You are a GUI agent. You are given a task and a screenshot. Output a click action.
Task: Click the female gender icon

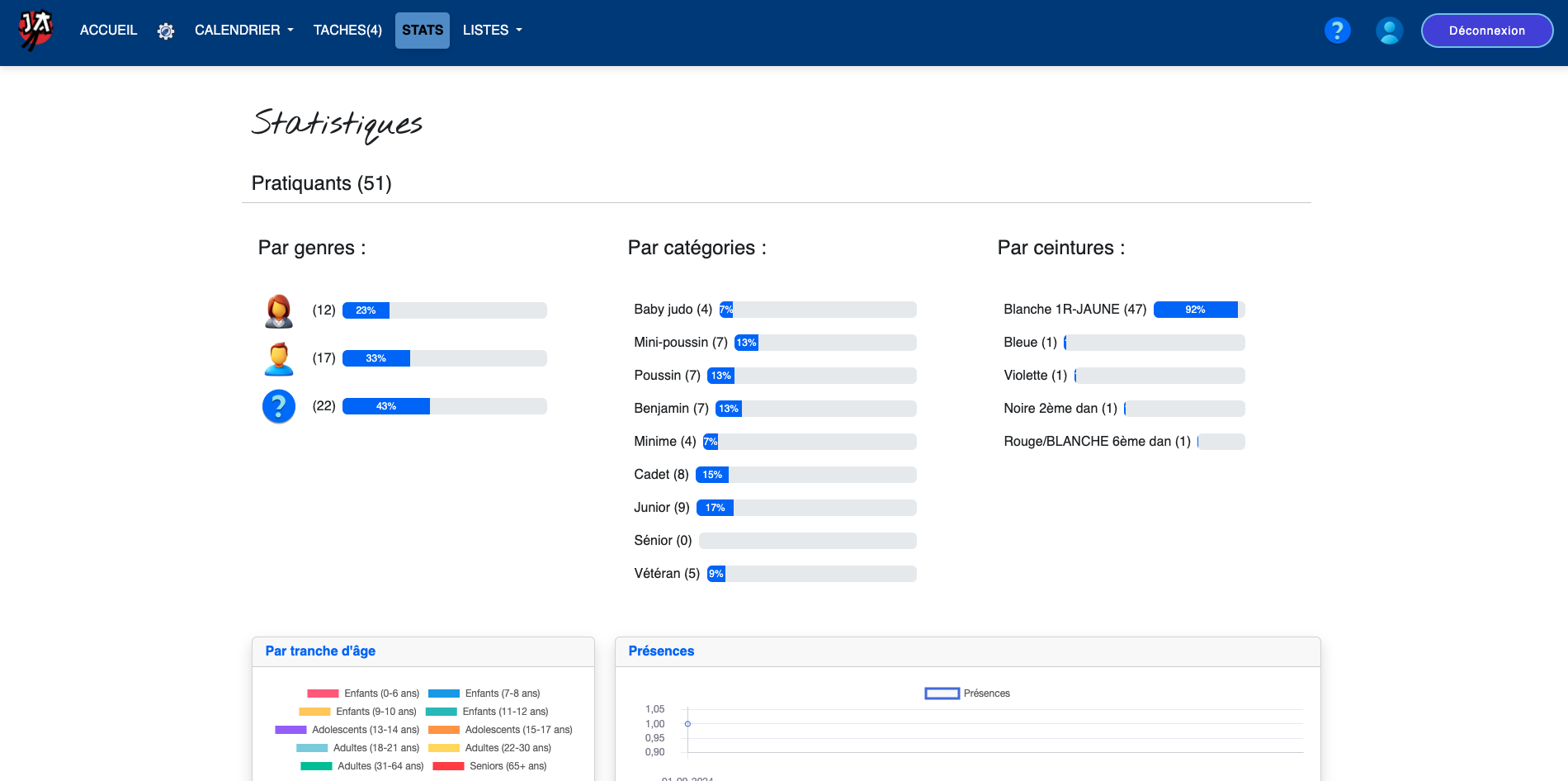click(x=279, y=310)
